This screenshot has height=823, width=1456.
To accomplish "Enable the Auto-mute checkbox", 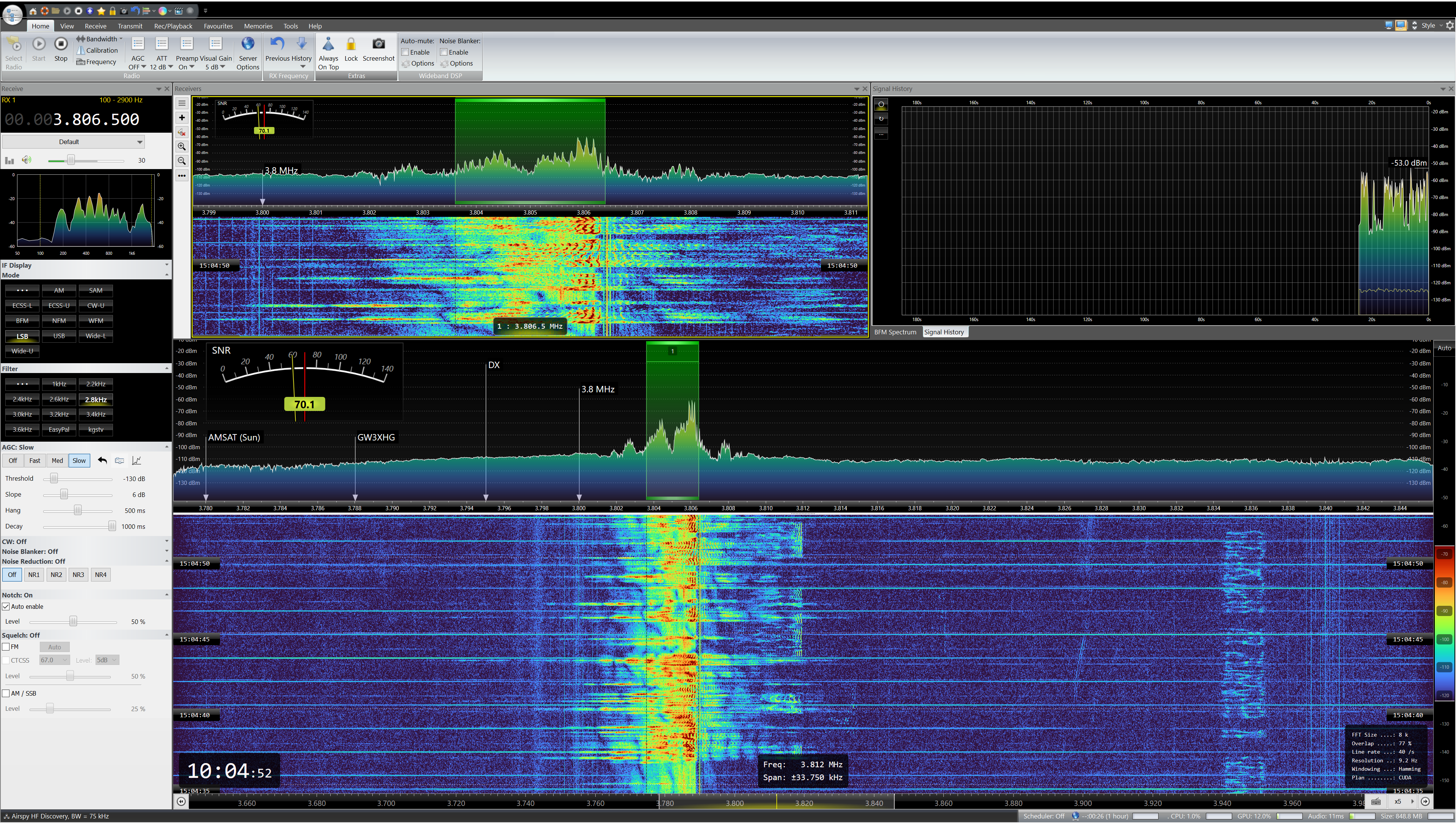I will coord(405,52).
